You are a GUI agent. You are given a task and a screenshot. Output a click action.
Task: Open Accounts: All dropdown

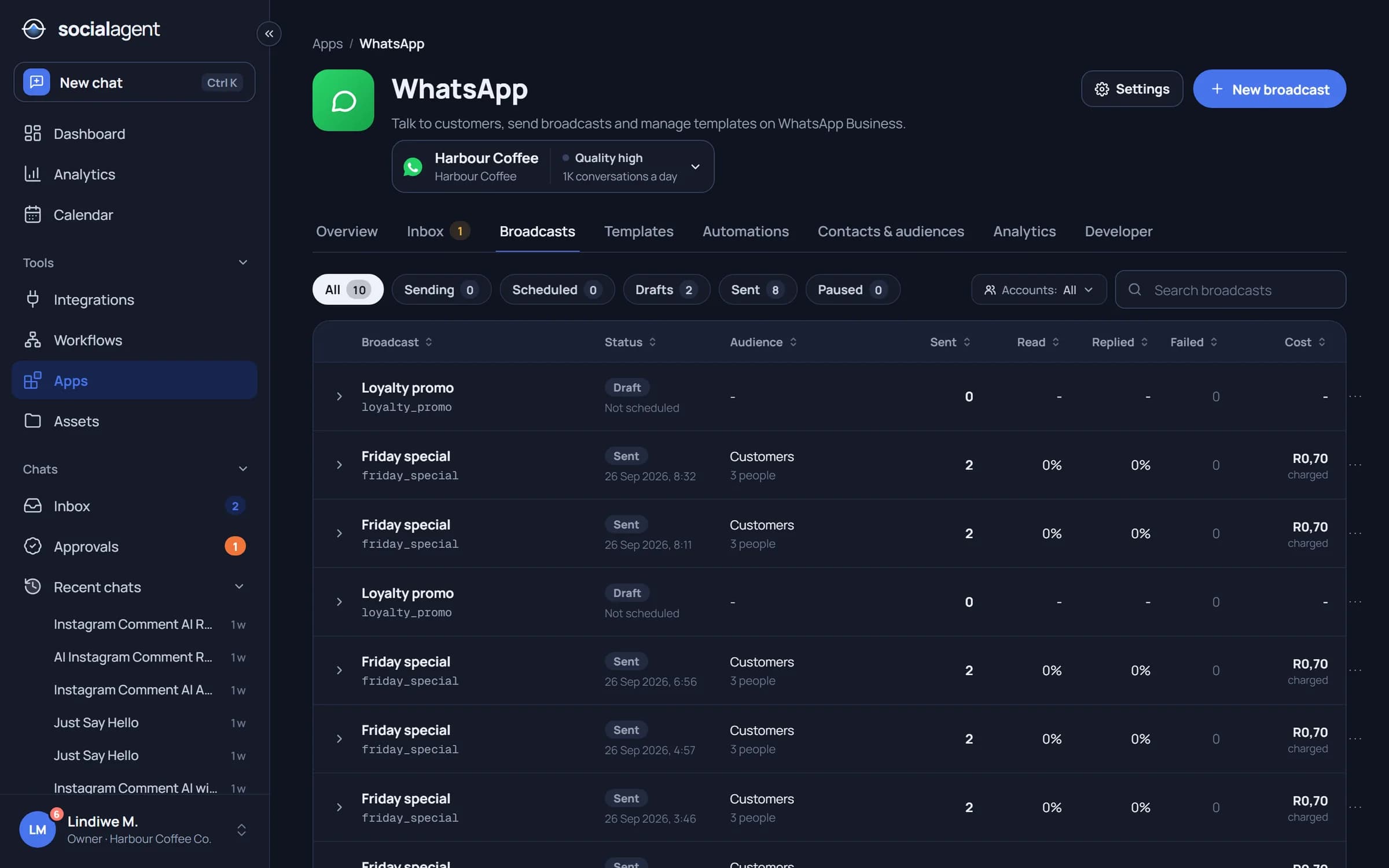(1039, 289)
